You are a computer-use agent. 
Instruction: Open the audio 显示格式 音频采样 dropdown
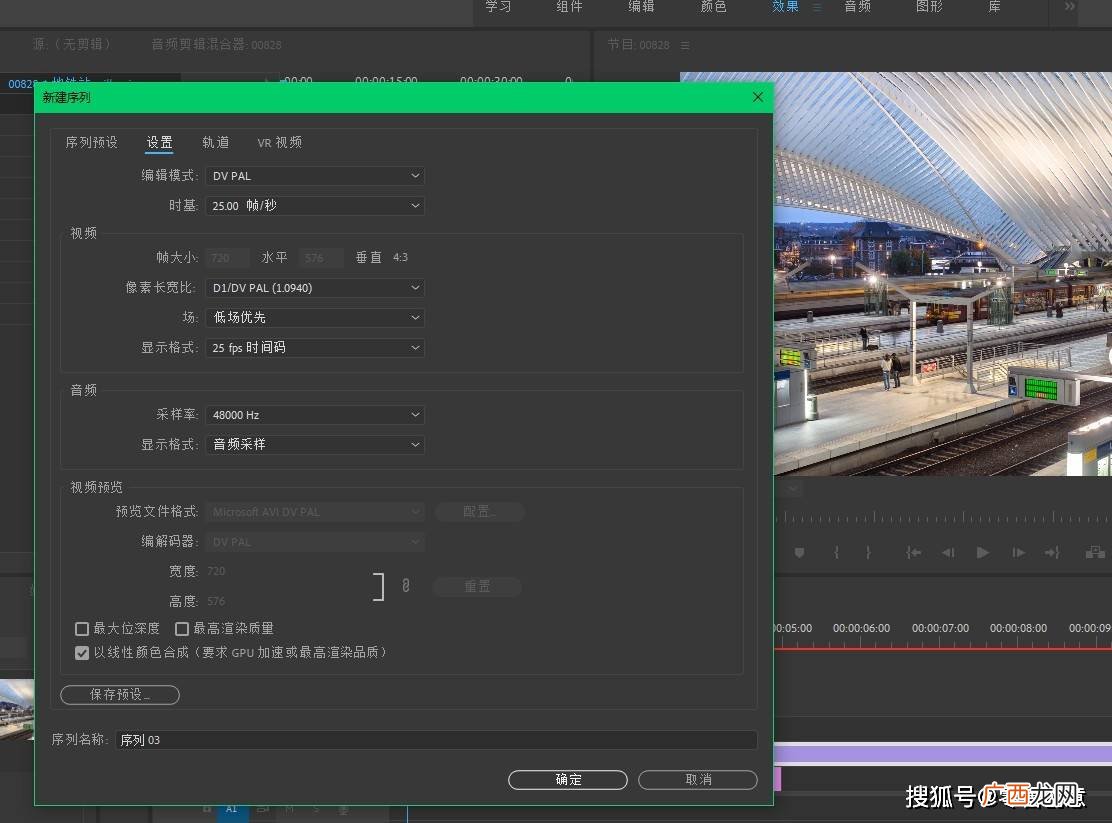(x=315, y=445)
